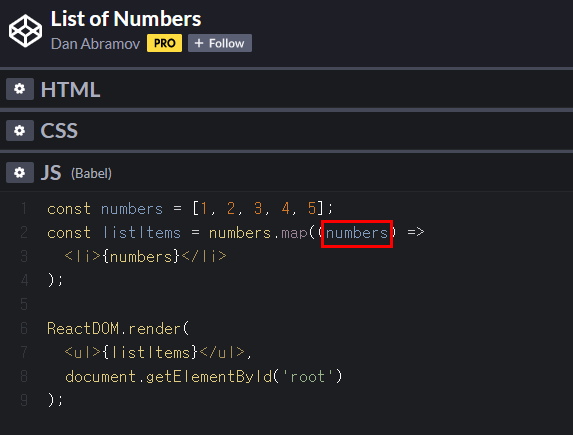Place cursor on 'listItems' in line 2
The width and height of the screenshot is (573, 435).
pos(142,233)
